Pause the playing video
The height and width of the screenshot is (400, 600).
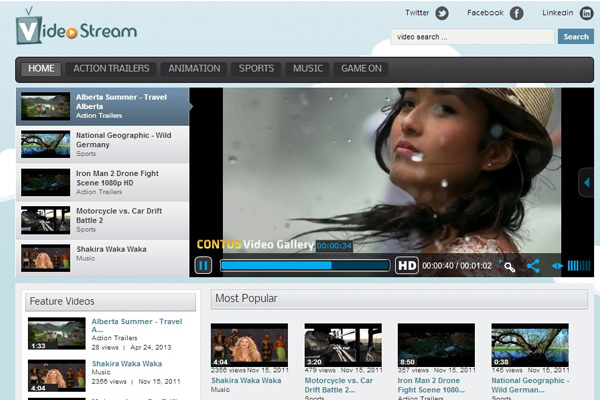coord(203,265)
